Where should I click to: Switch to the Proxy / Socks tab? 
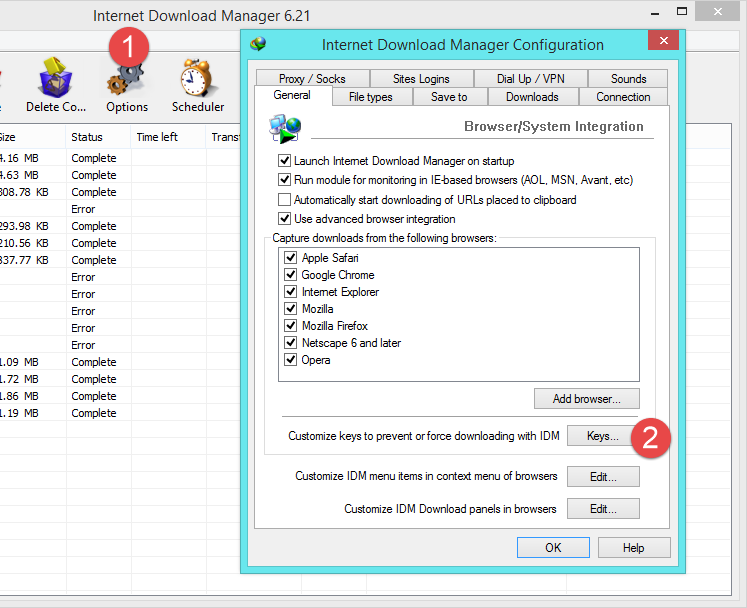pyautogui.click(x=313, y=78)
